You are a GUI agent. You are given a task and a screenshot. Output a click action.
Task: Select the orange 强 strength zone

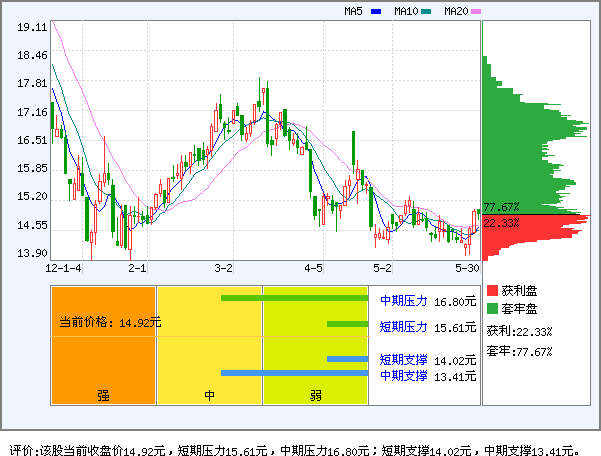(103, 345)
